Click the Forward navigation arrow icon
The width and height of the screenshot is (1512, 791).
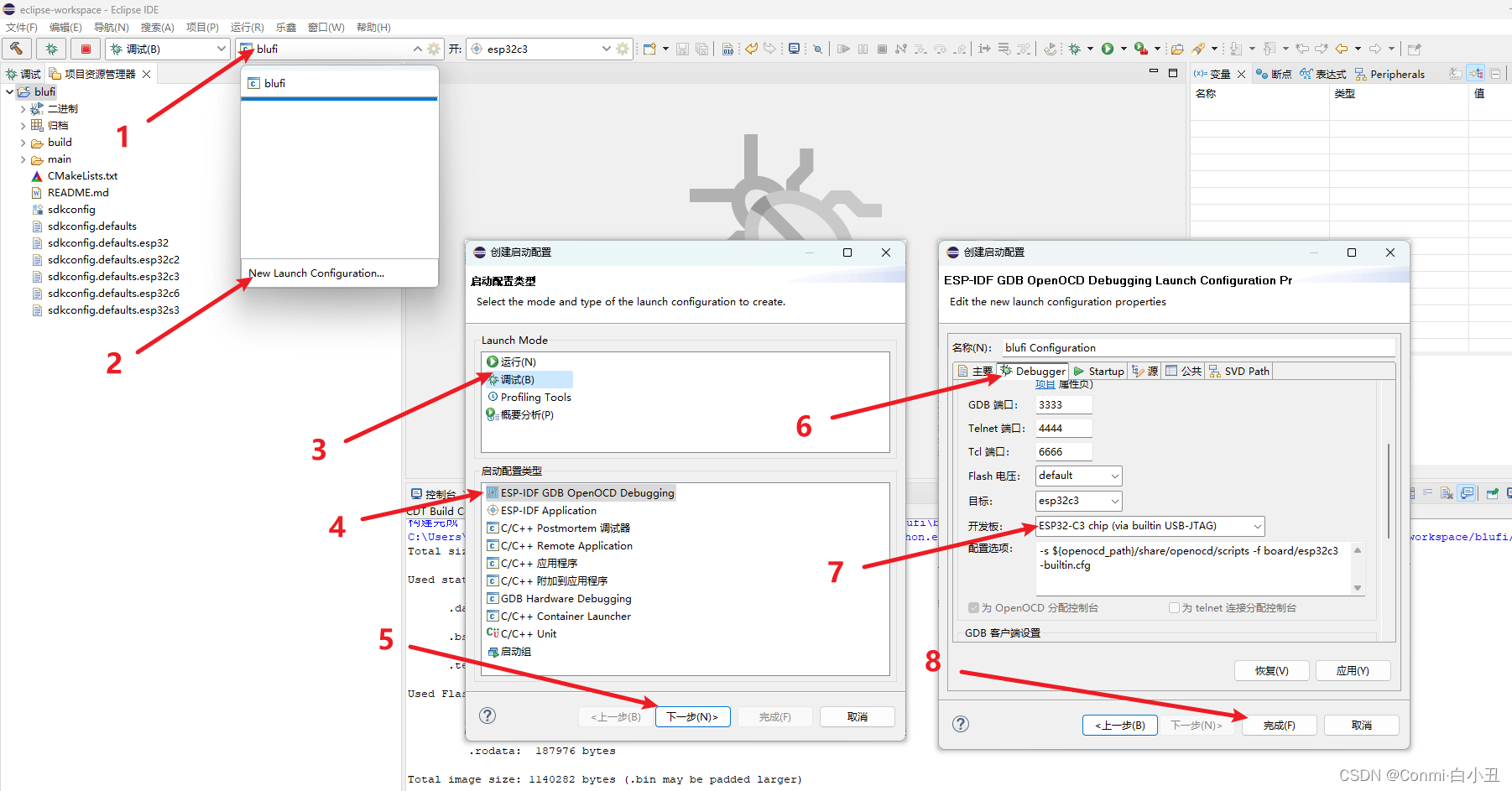point(1375,49)
